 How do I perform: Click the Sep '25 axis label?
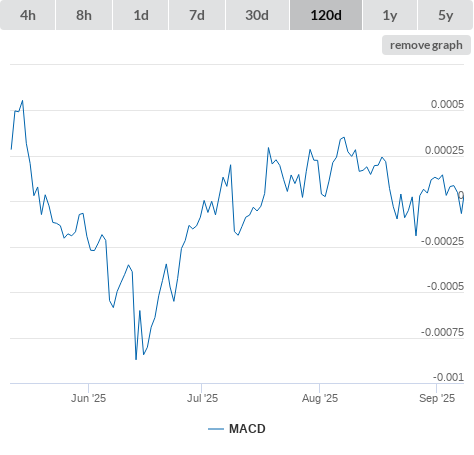[437, 398]
